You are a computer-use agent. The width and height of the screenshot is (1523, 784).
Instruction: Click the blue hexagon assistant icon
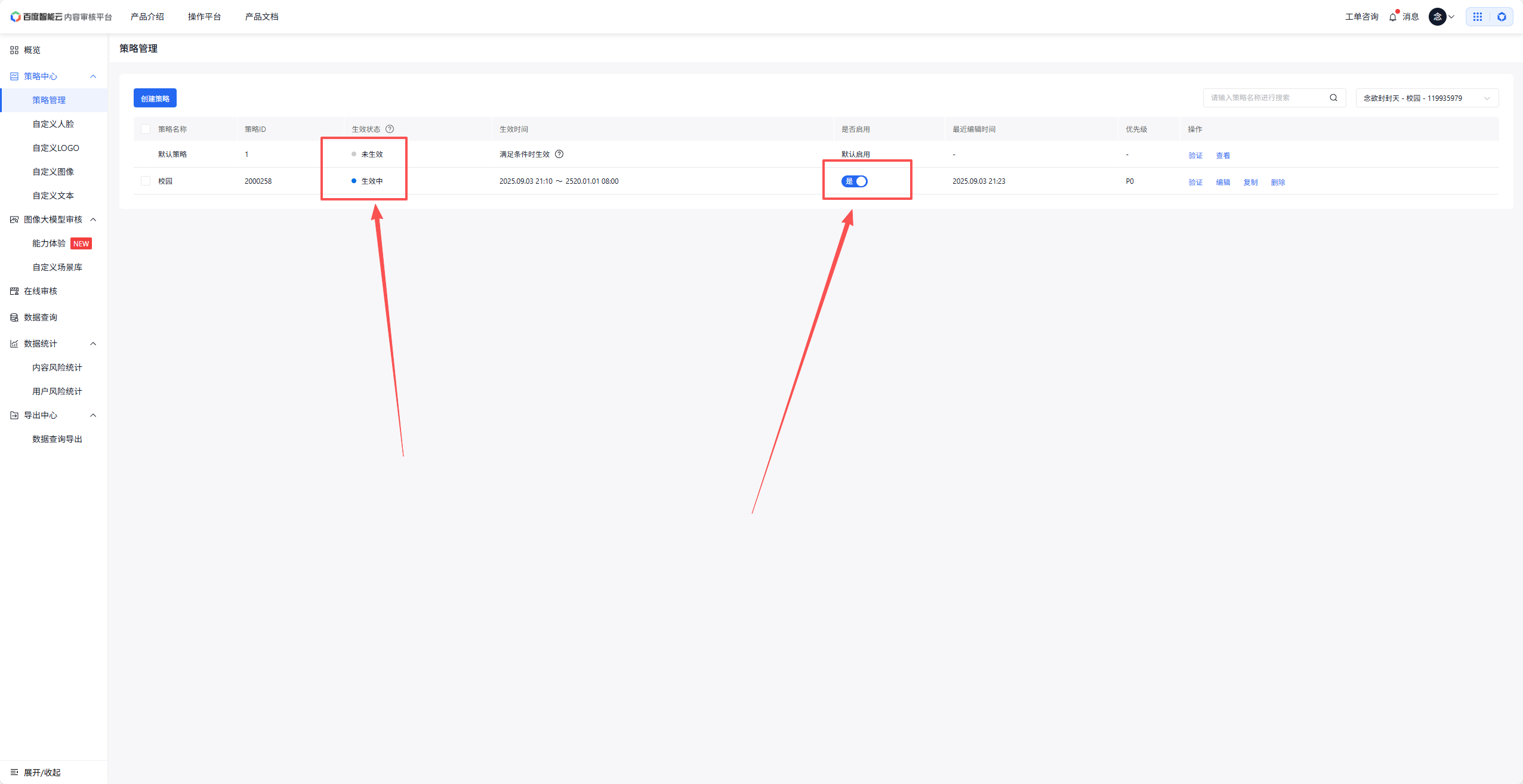click(1502, 17)
